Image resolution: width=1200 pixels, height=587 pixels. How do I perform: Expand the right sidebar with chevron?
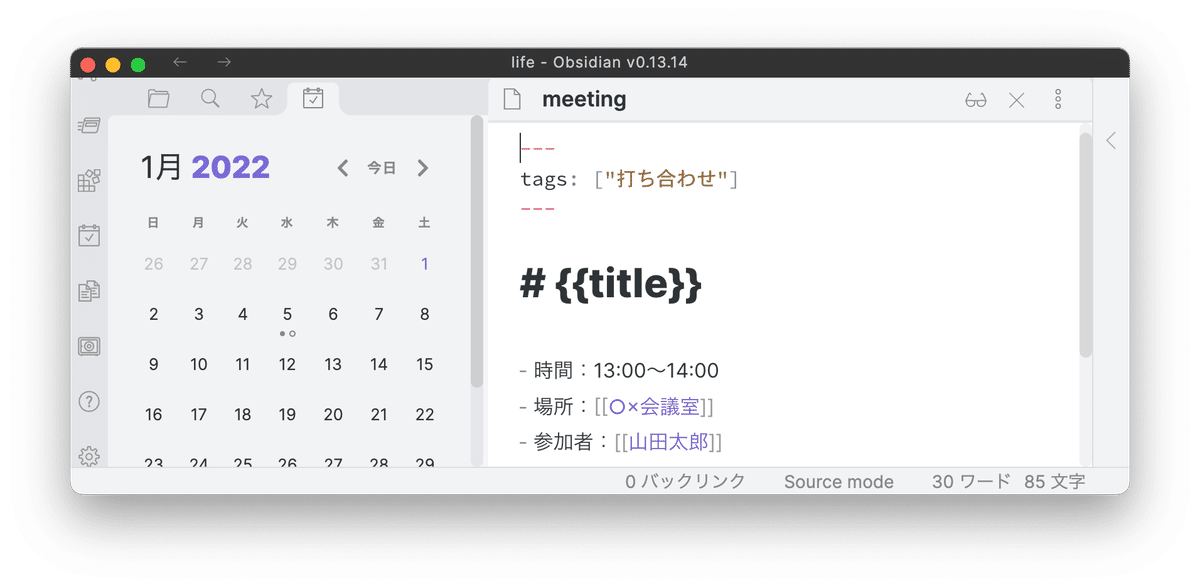click(x=1111, y=141)
